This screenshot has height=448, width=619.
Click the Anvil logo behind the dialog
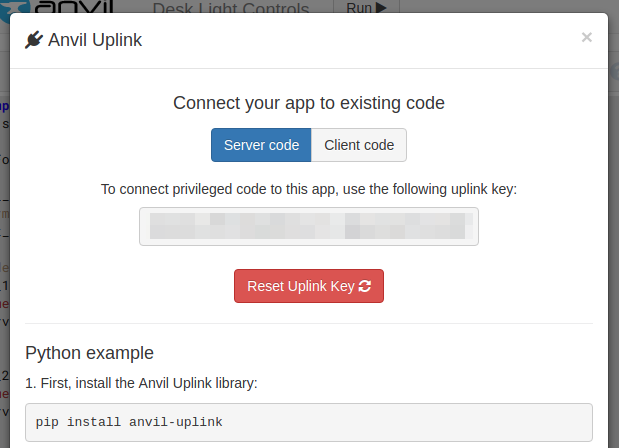tap(57, 7)
